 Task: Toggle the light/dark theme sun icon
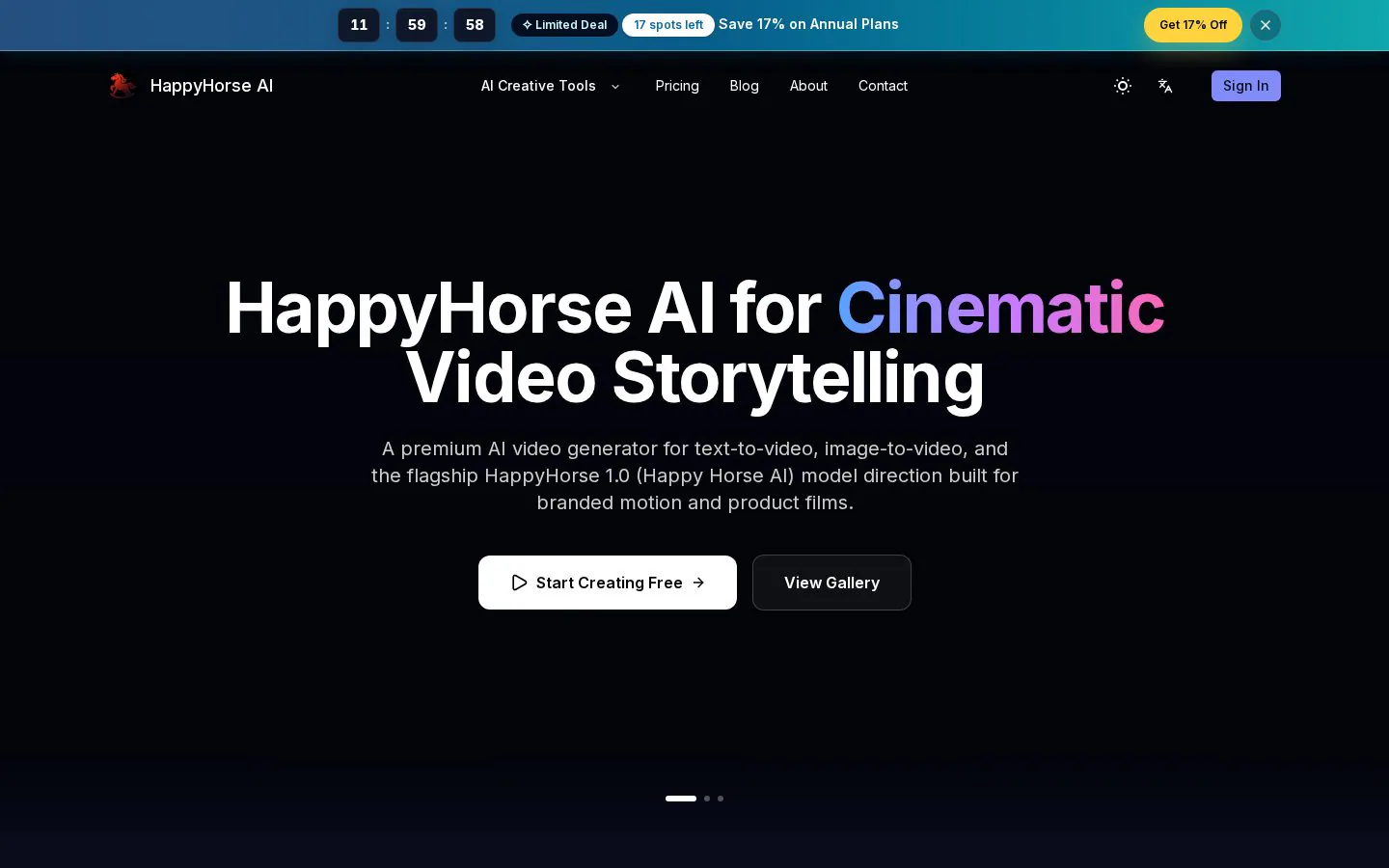(x=1123, y=86)
